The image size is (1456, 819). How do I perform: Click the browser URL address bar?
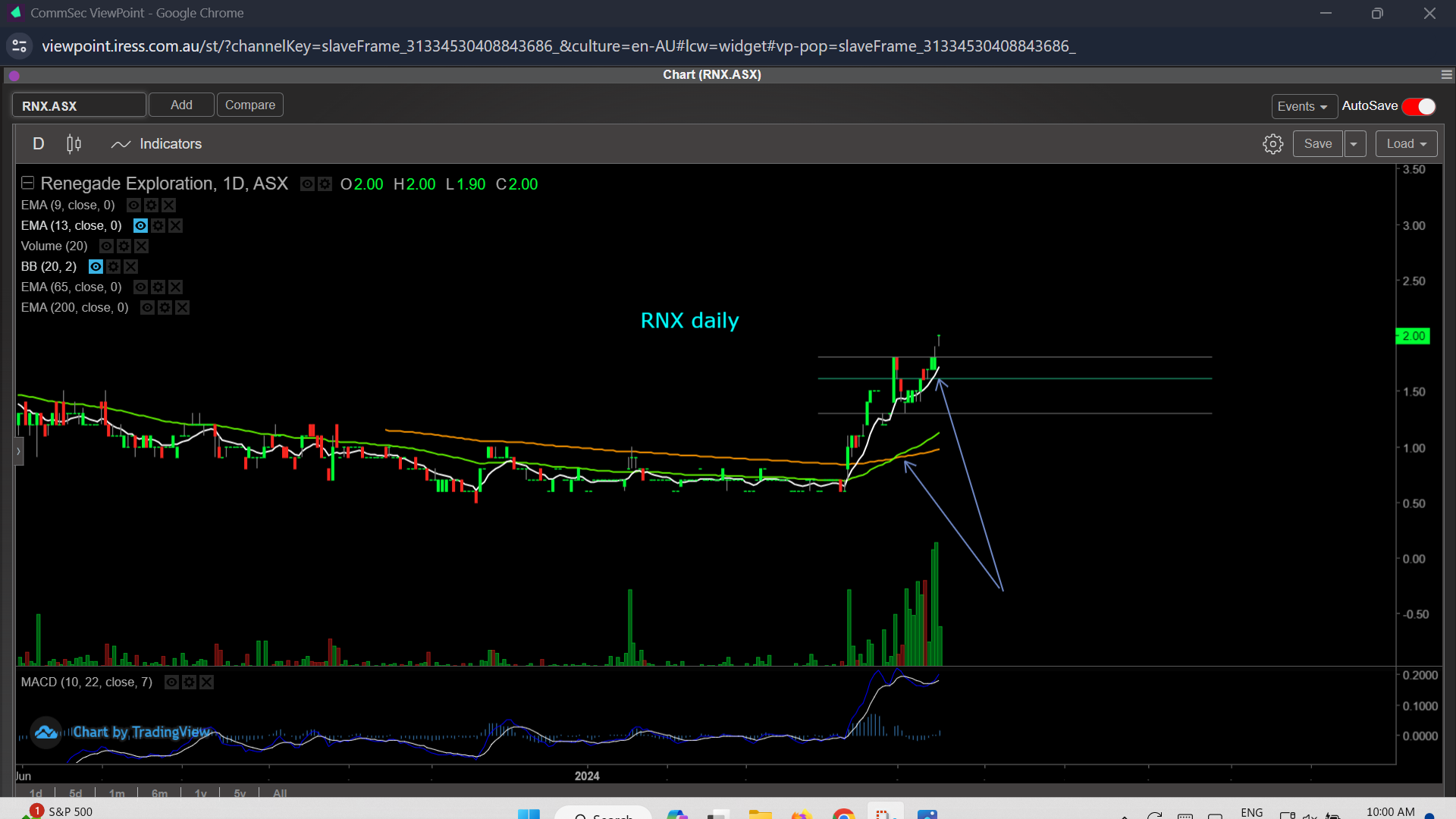click(x=558, y=46)
